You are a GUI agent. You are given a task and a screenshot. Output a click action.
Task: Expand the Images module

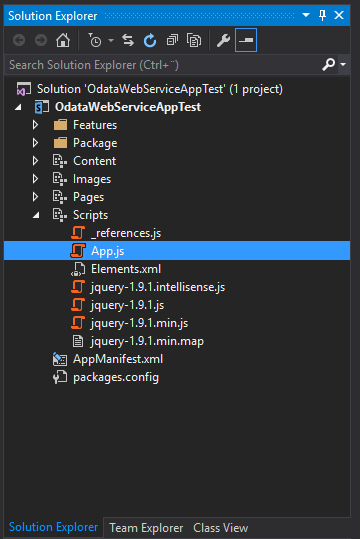pyautogui.click(x=35, y=179)
